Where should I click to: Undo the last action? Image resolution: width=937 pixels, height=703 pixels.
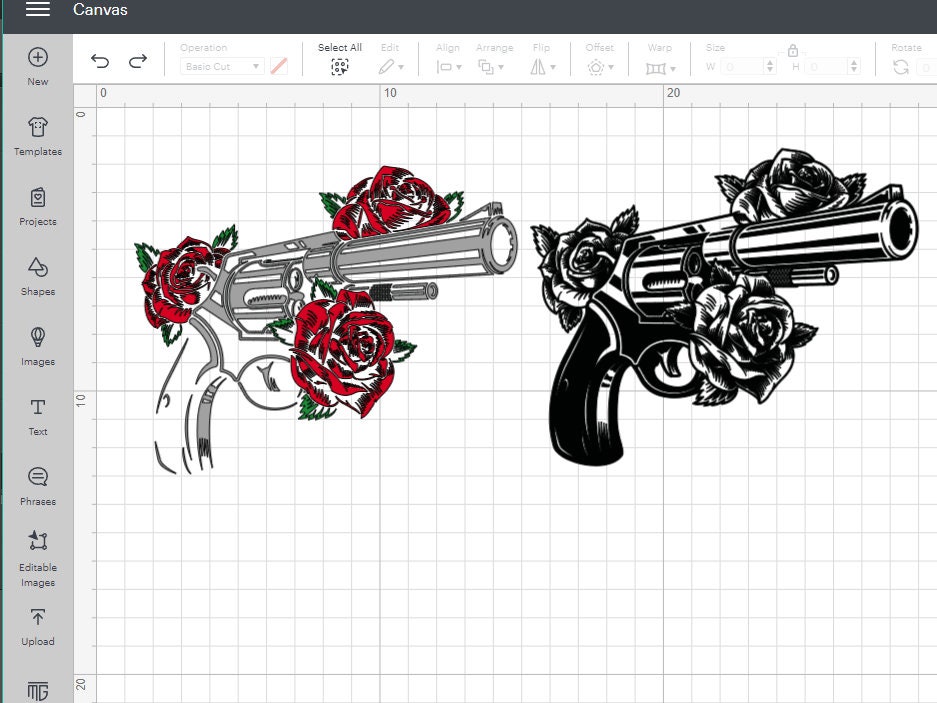100,60
